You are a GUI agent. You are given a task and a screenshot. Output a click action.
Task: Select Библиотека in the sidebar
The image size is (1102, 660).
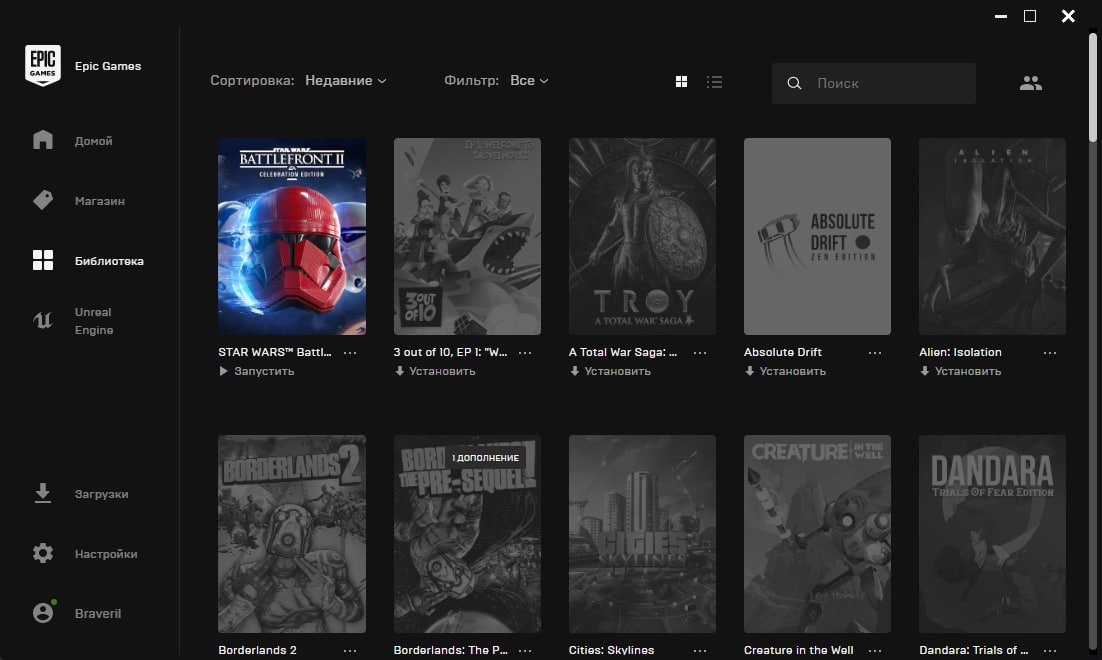pyautogui.click(x=88, y=261)
